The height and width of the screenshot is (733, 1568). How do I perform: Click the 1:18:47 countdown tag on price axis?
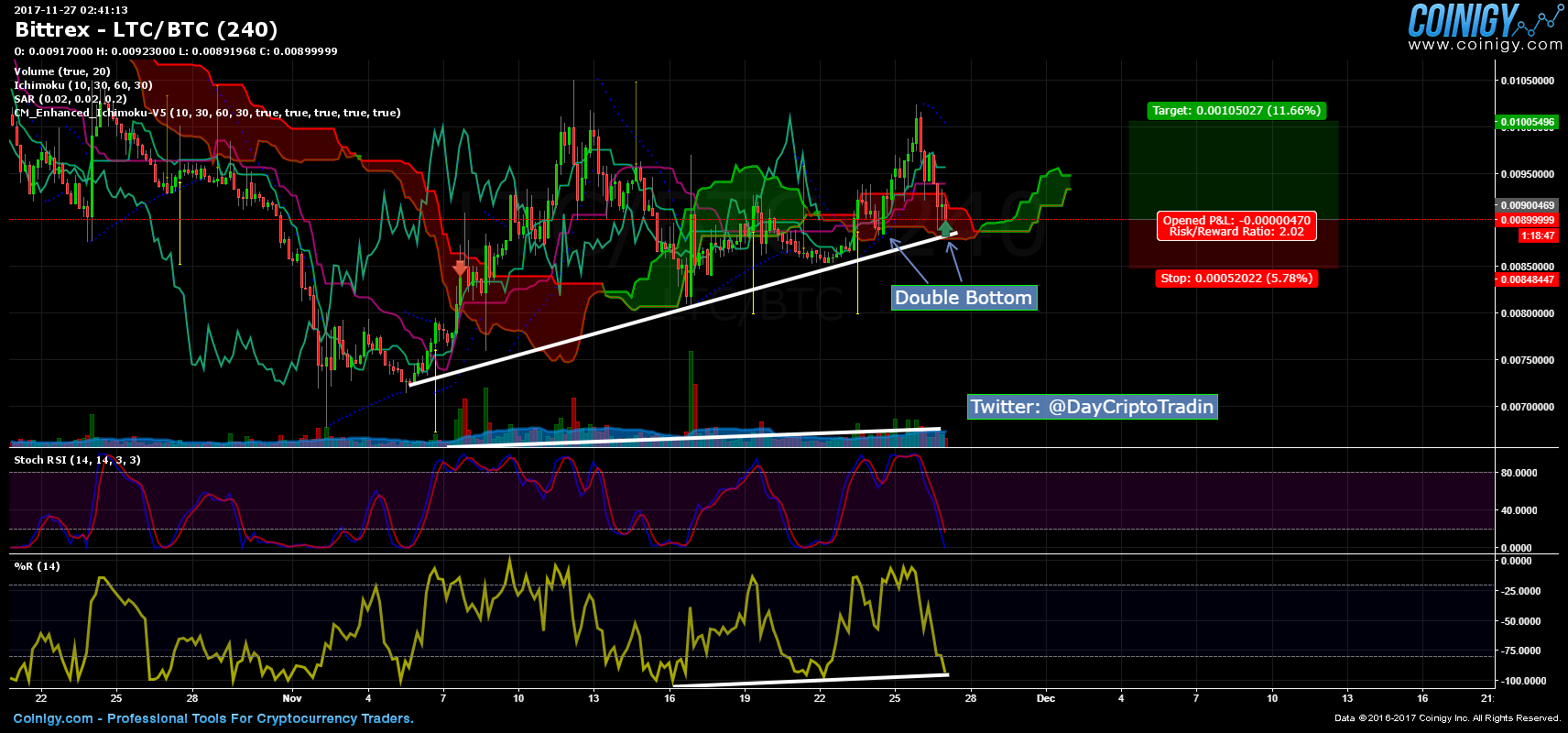pos(1538,236)
